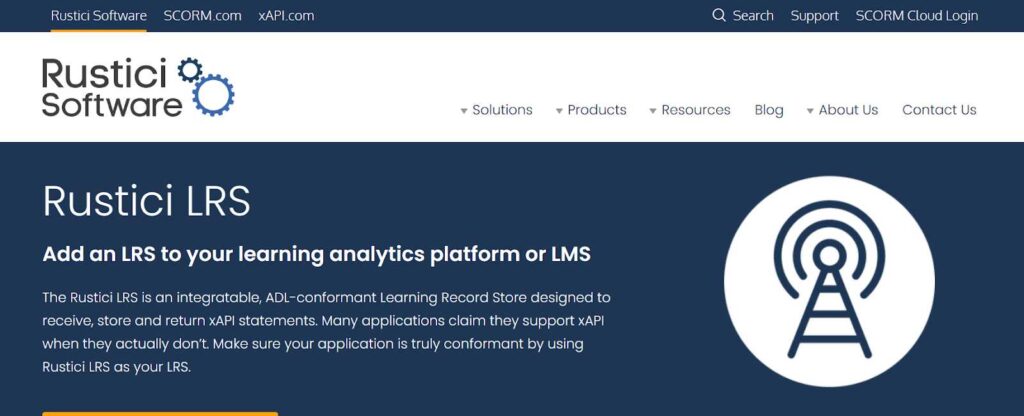Click the large blue gear in the logo
The image size is (1024, 416).
click(x=214, y=95)
